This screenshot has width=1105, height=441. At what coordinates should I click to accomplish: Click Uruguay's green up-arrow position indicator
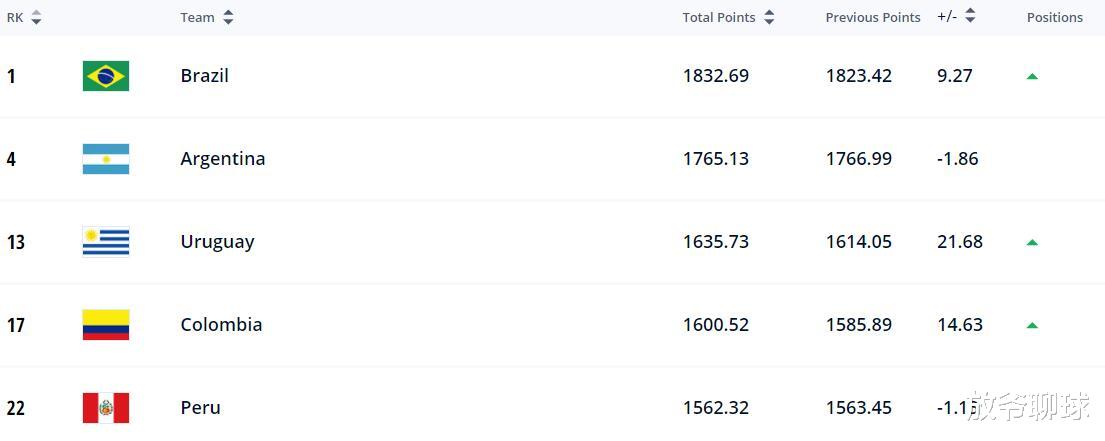tap(1032, 242)
